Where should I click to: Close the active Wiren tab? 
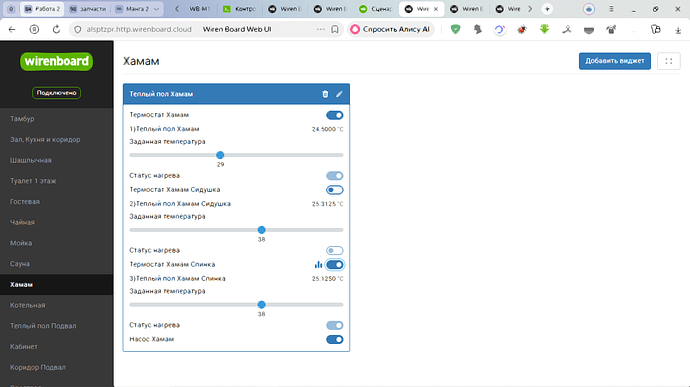[436, 9]
